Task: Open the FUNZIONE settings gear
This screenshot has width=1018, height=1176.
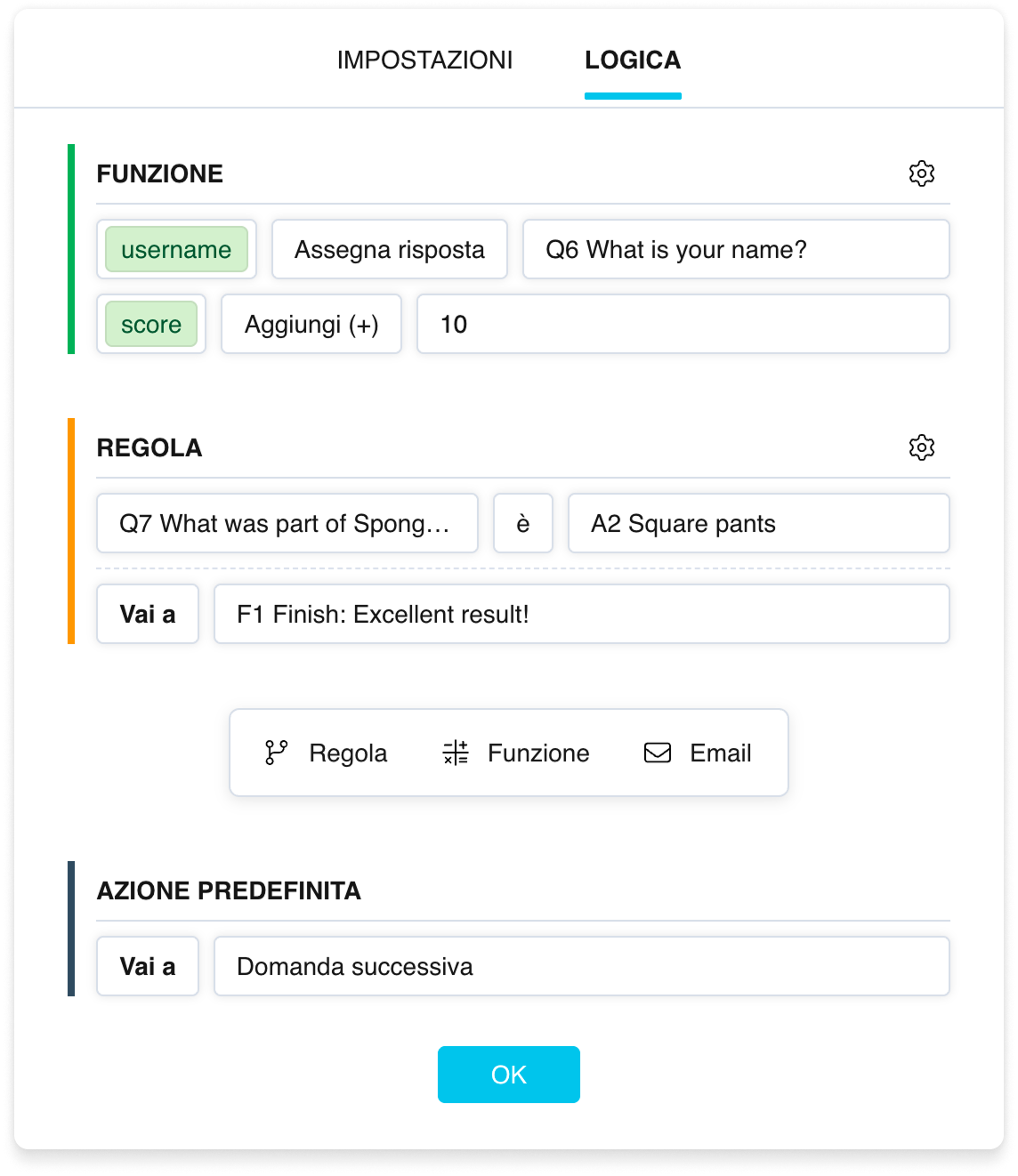Action: (x=922, y=173)
